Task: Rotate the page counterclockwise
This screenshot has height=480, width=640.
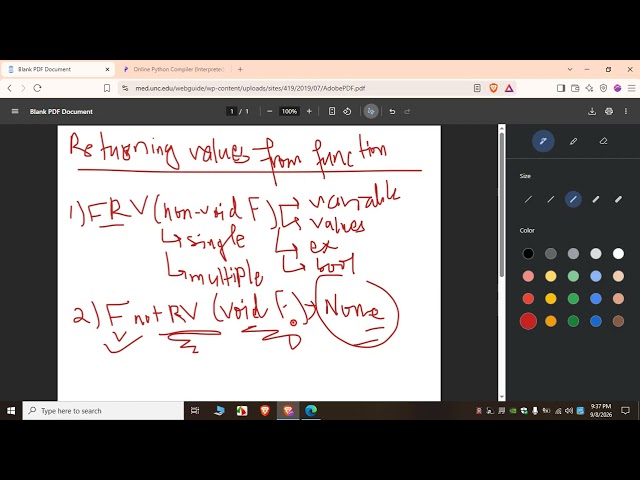Action: point(347,111)
